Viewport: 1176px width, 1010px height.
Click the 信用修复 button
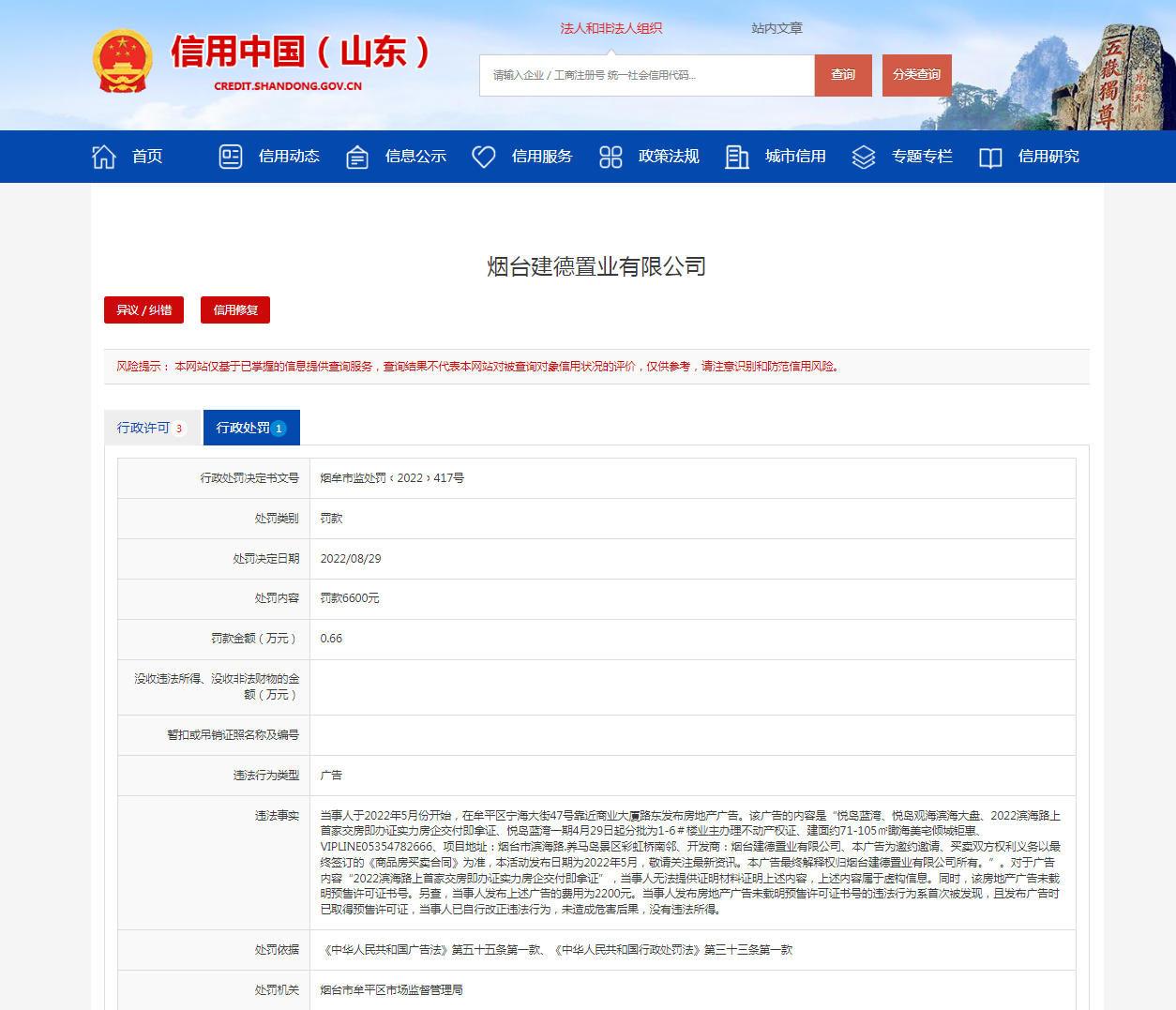click(235, 310)
